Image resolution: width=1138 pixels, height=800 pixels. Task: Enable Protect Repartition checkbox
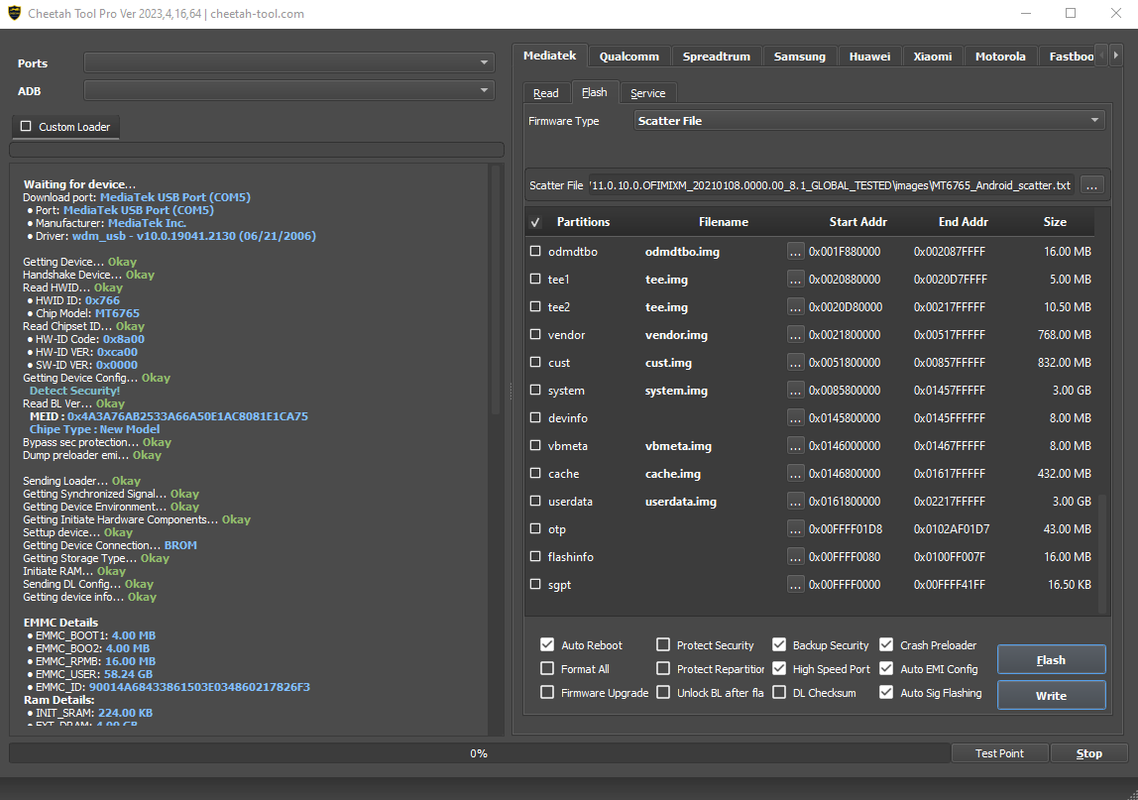pos(663,669)
